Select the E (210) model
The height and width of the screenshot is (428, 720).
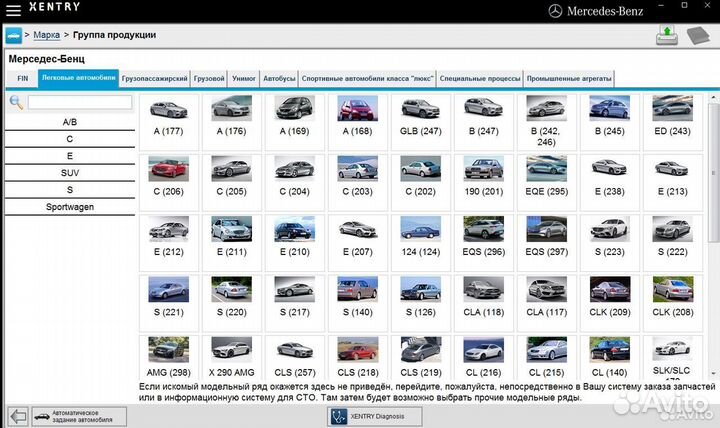tap(294, 243)
